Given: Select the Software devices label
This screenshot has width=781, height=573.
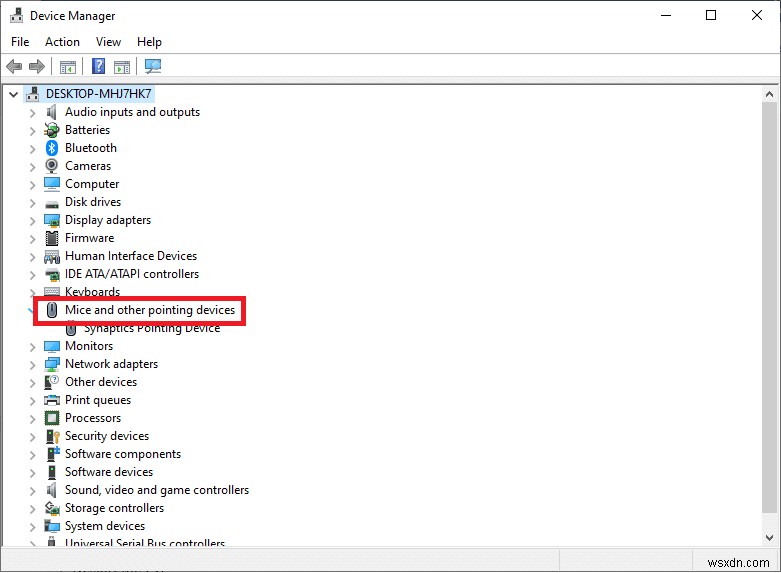Looking at the screenshot, I should click(x=109, y=472).
